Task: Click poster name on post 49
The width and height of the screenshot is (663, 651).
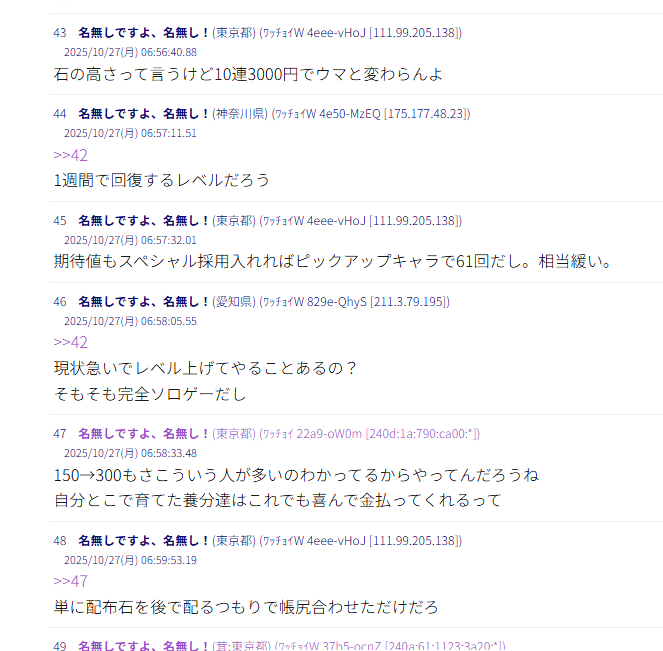Action: [x=143, y=646]
